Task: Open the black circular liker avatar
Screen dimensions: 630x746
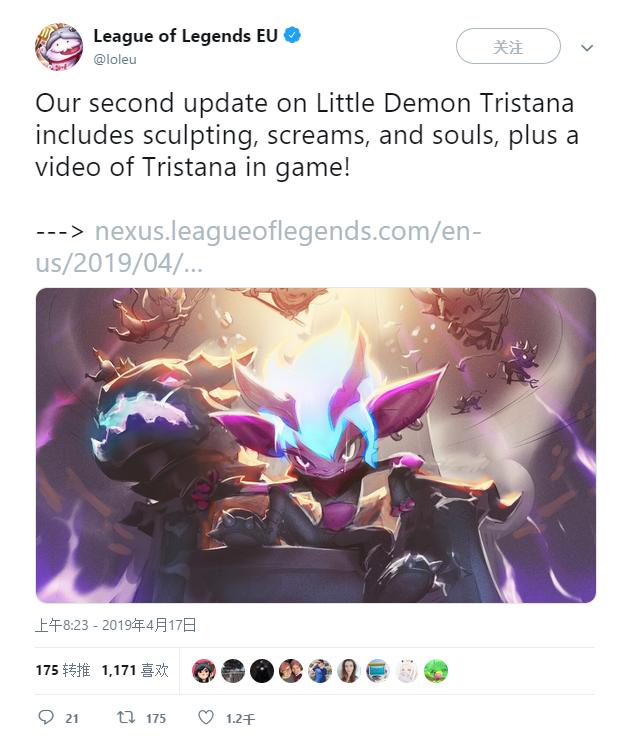Action: point(262,671)
